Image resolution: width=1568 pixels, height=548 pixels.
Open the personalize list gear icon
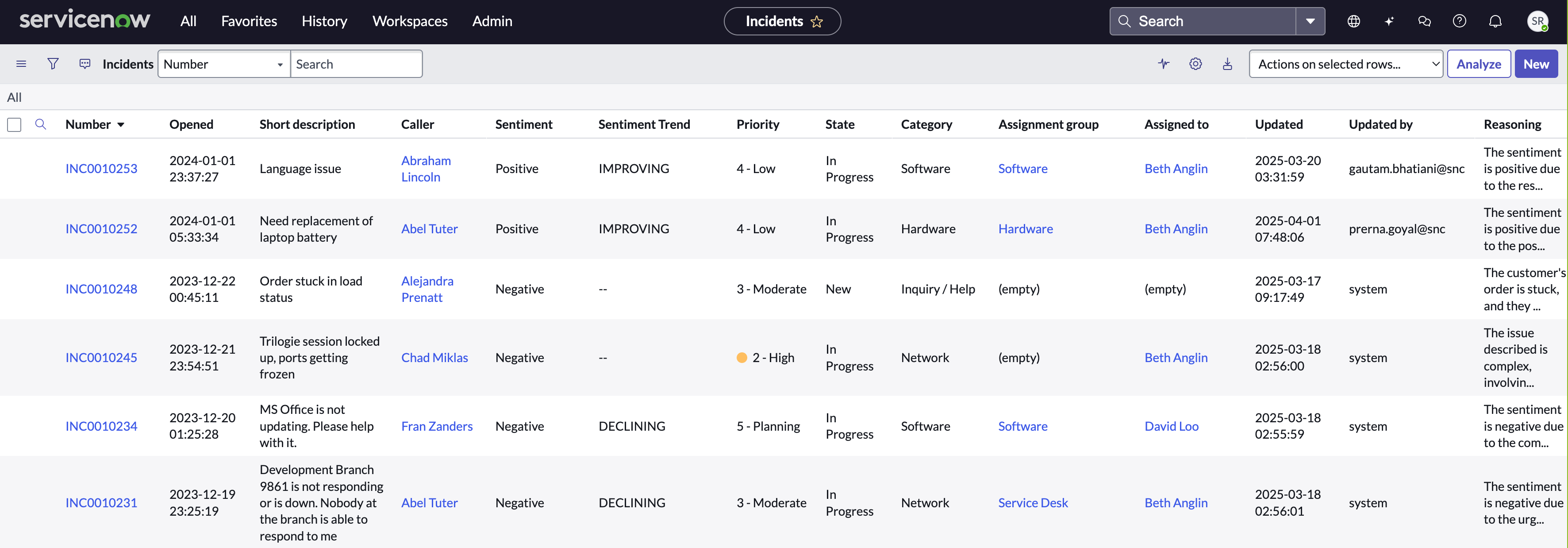[x=1195, y=64]
